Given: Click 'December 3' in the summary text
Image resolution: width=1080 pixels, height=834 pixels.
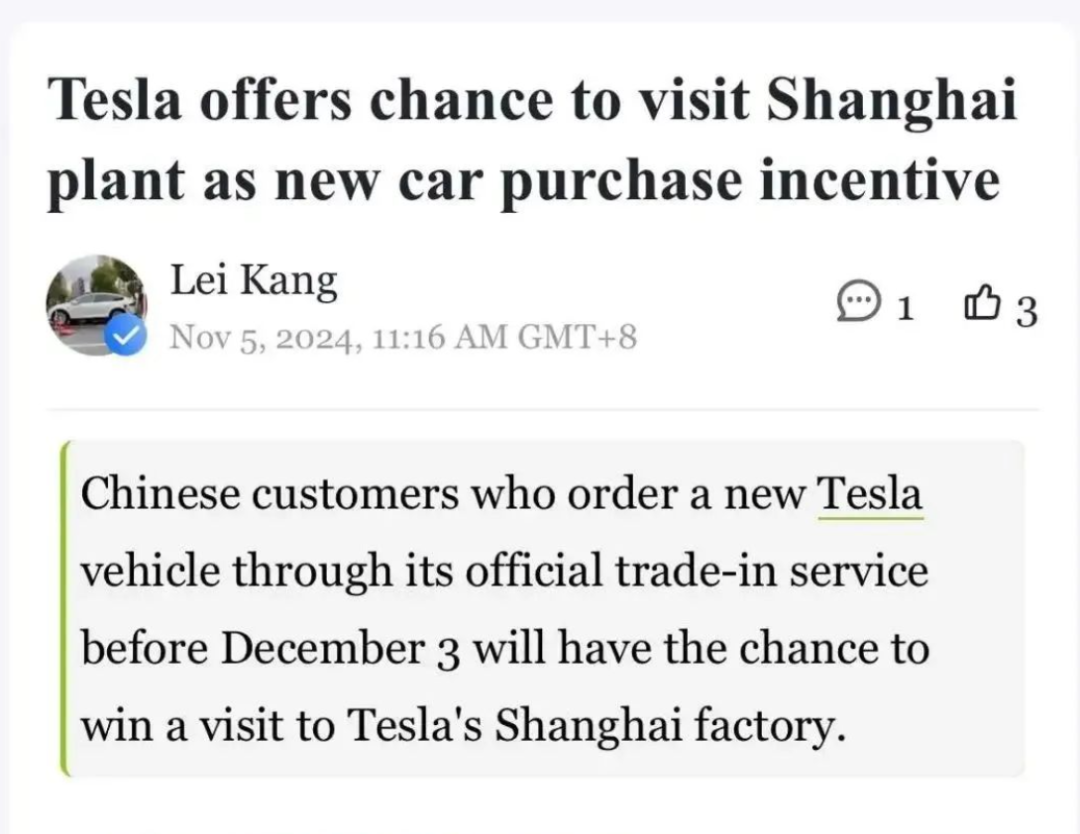Looking at the screenshot, I should click(x=340, y=649).
